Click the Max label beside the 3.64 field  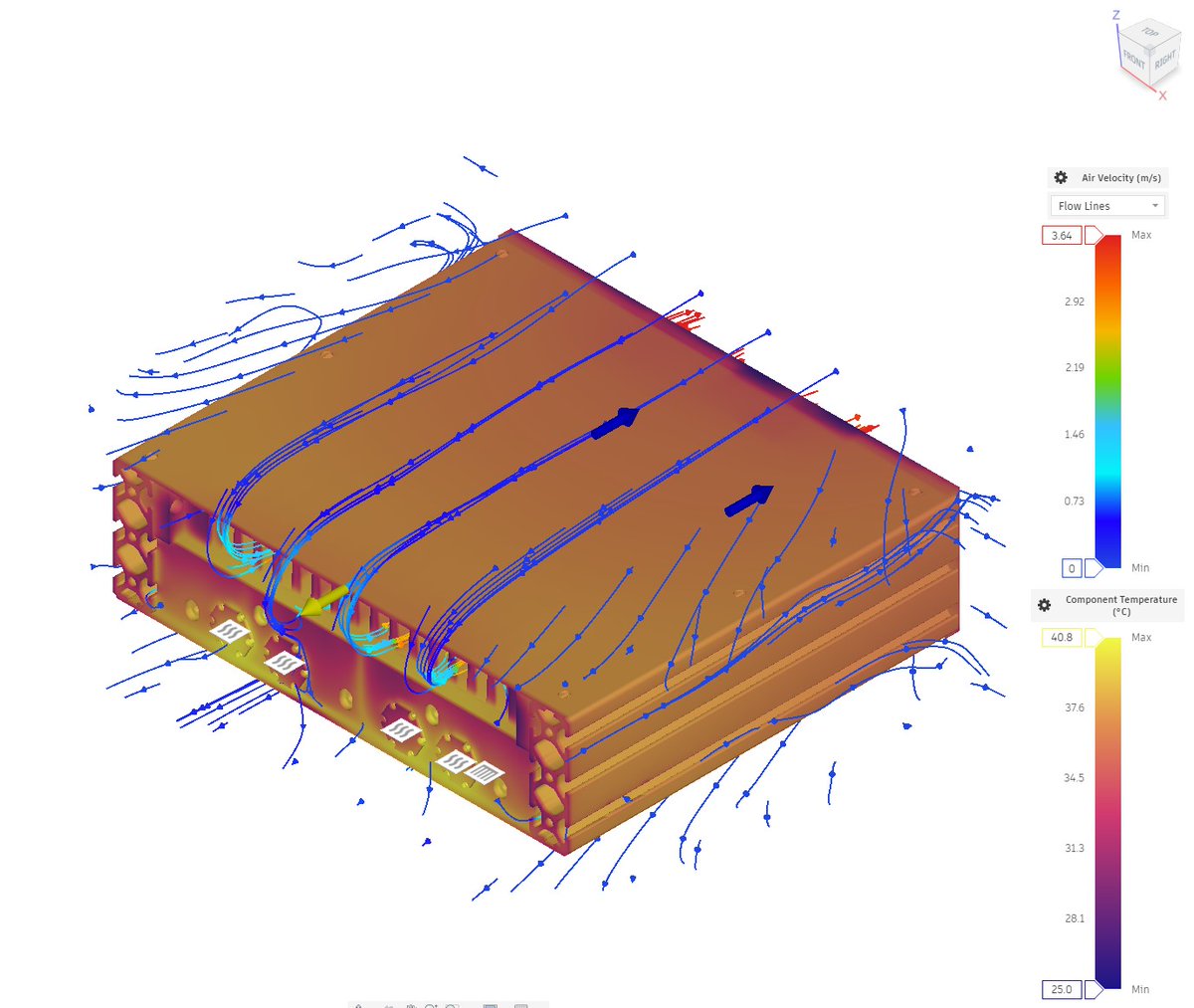pyautogui.click(x=1141, y=235)
